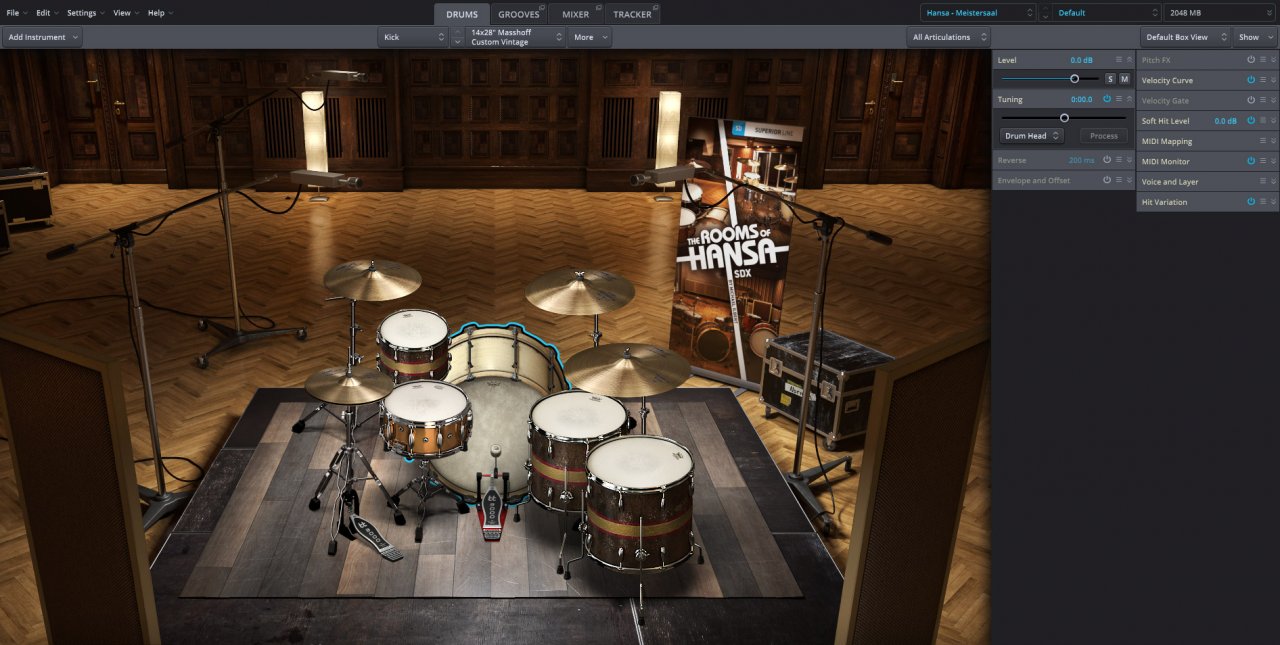Click the detach icon on Grooves tab
The image size is (1280, 645).
(x=541, y=7)
